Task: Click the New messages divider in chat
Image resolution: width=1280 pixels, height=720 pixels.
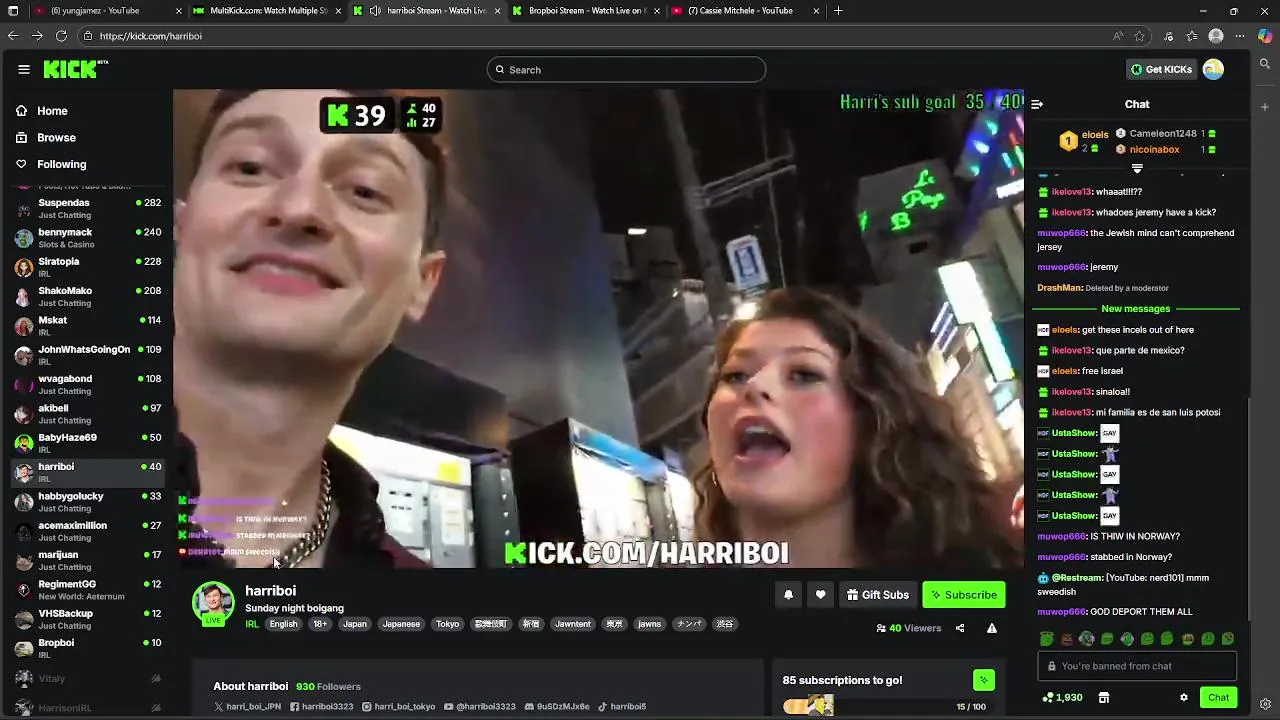Action: [1136, 309]
